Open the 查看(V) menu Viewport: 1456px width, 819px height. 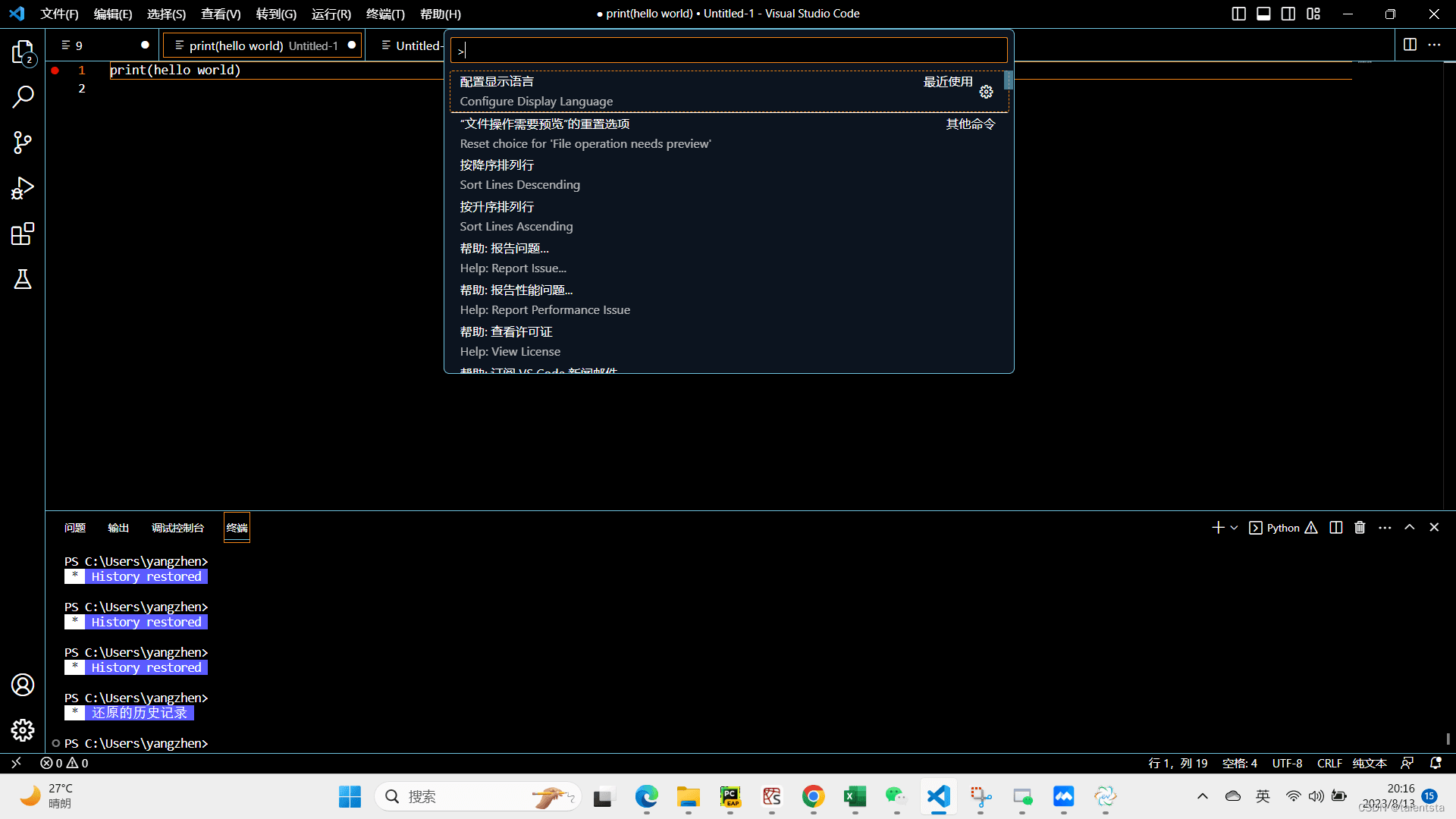click(221, 14)
